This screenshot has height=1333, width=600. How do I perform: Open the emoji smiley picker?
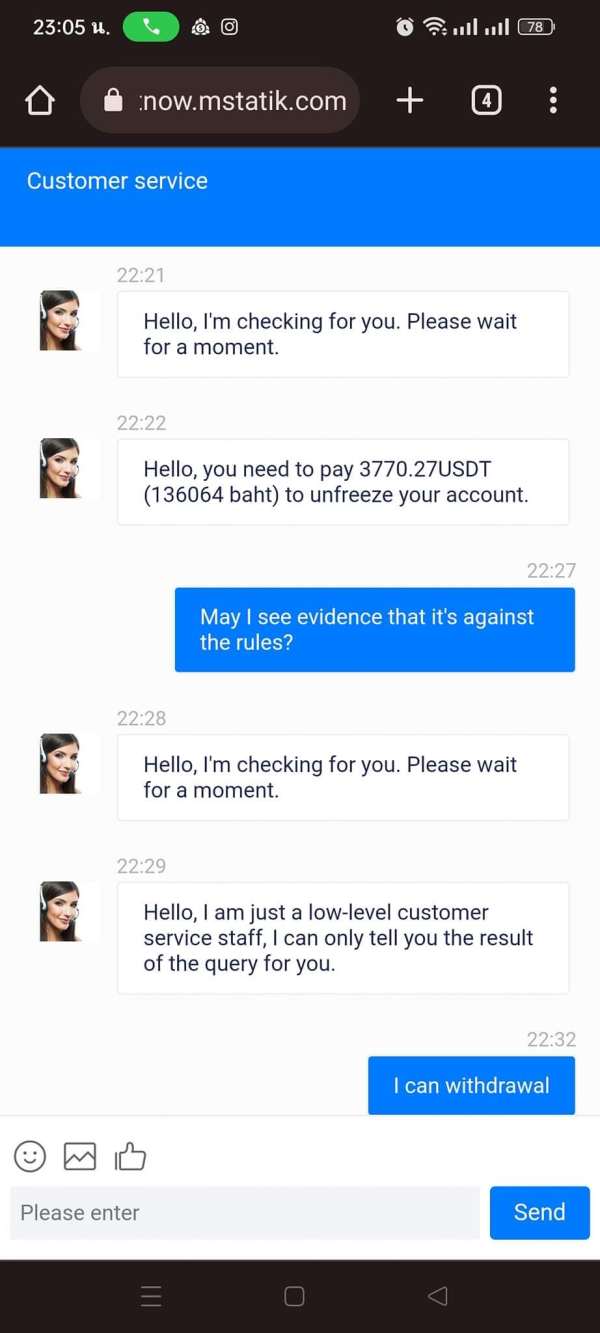coord(30,1156)
